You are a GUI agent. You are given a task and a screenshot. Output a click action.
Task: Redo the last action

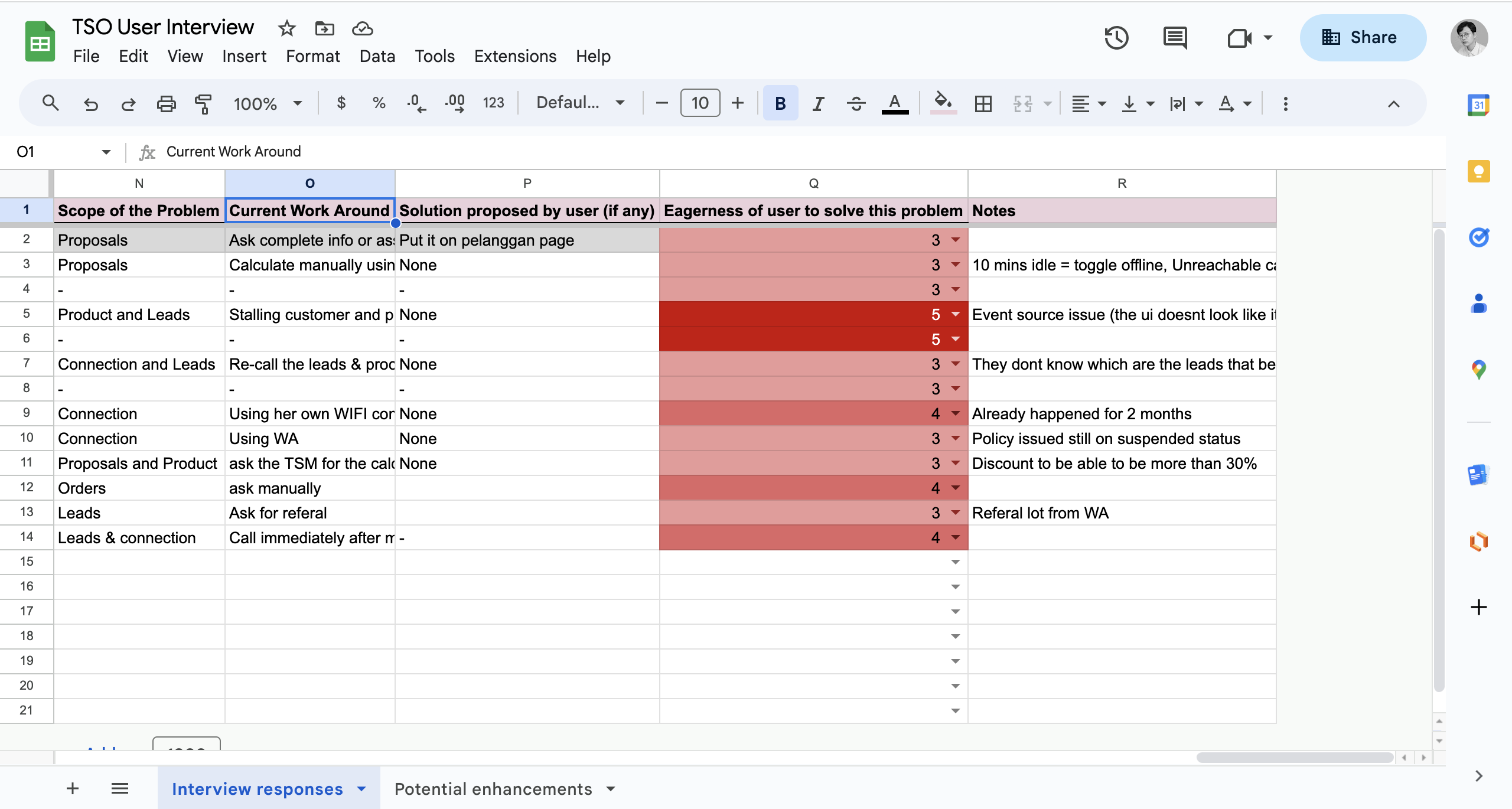(x=128, y=104)
